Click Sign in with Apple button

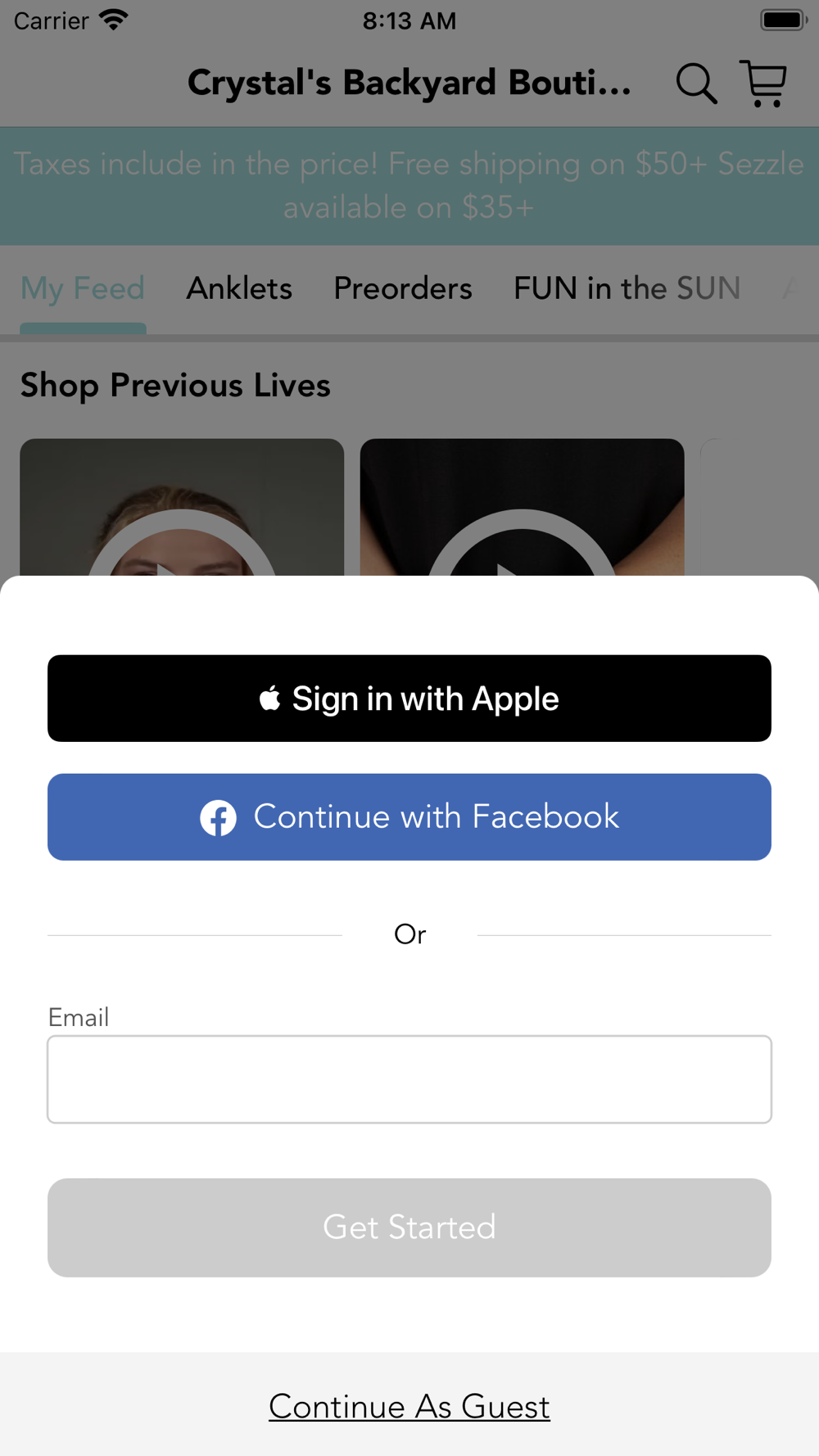409,699
